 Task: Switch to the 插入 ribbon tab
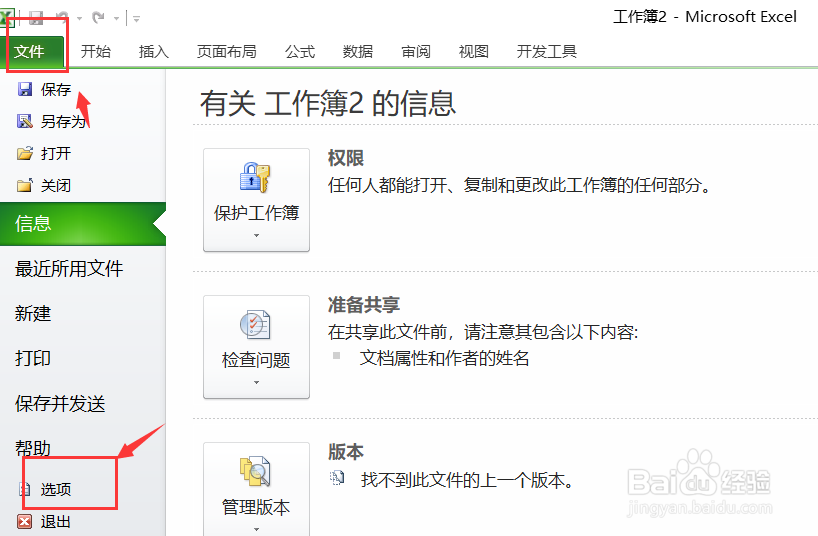153,52
